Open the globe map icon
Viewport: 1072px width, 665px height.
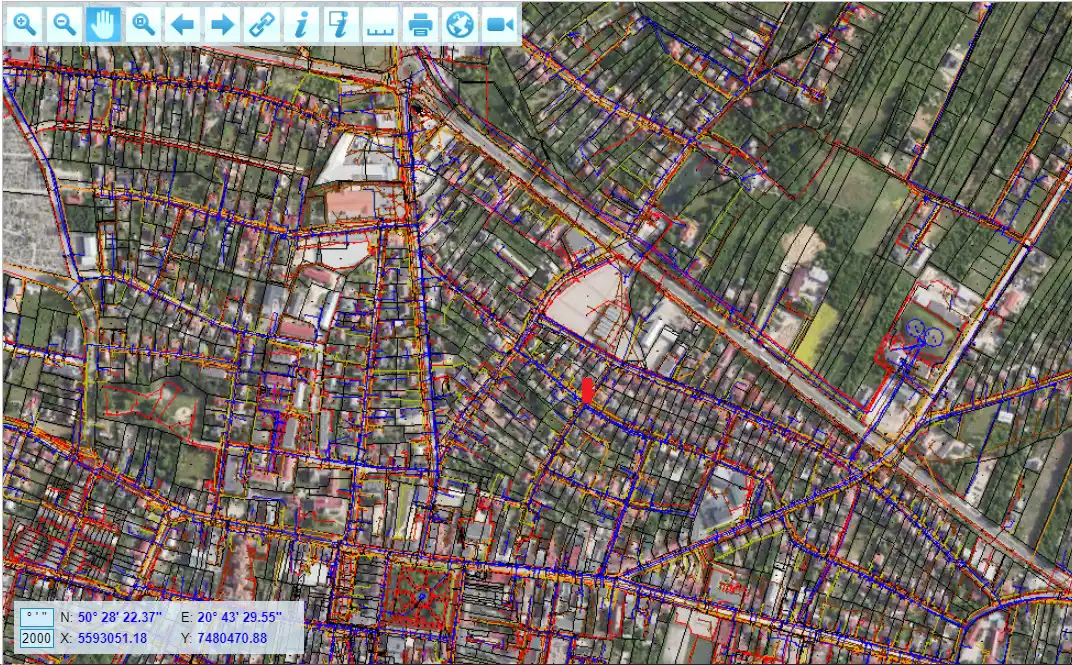pyautogui.click(x=460, y=25)
